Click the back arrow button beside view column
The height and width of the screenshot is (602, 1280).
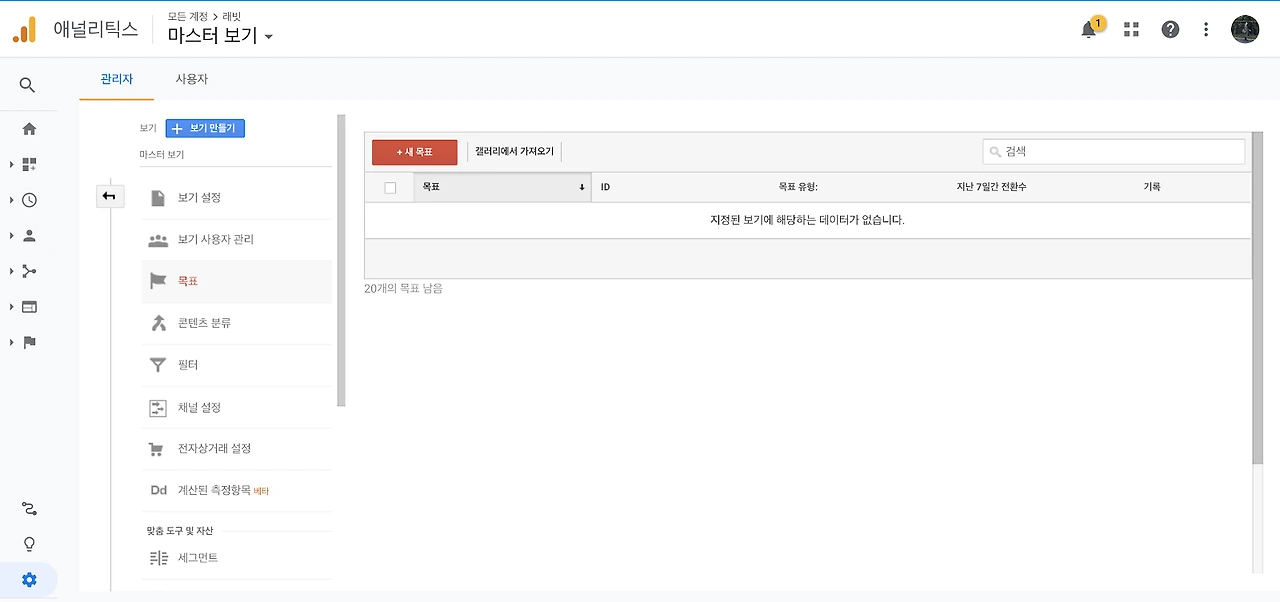[x=109, y=196]
